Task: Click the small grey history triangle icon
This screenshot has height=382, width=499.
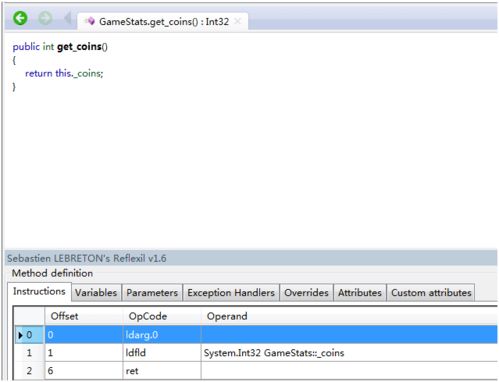Action: pyautogui.click(x=68, y=18)
